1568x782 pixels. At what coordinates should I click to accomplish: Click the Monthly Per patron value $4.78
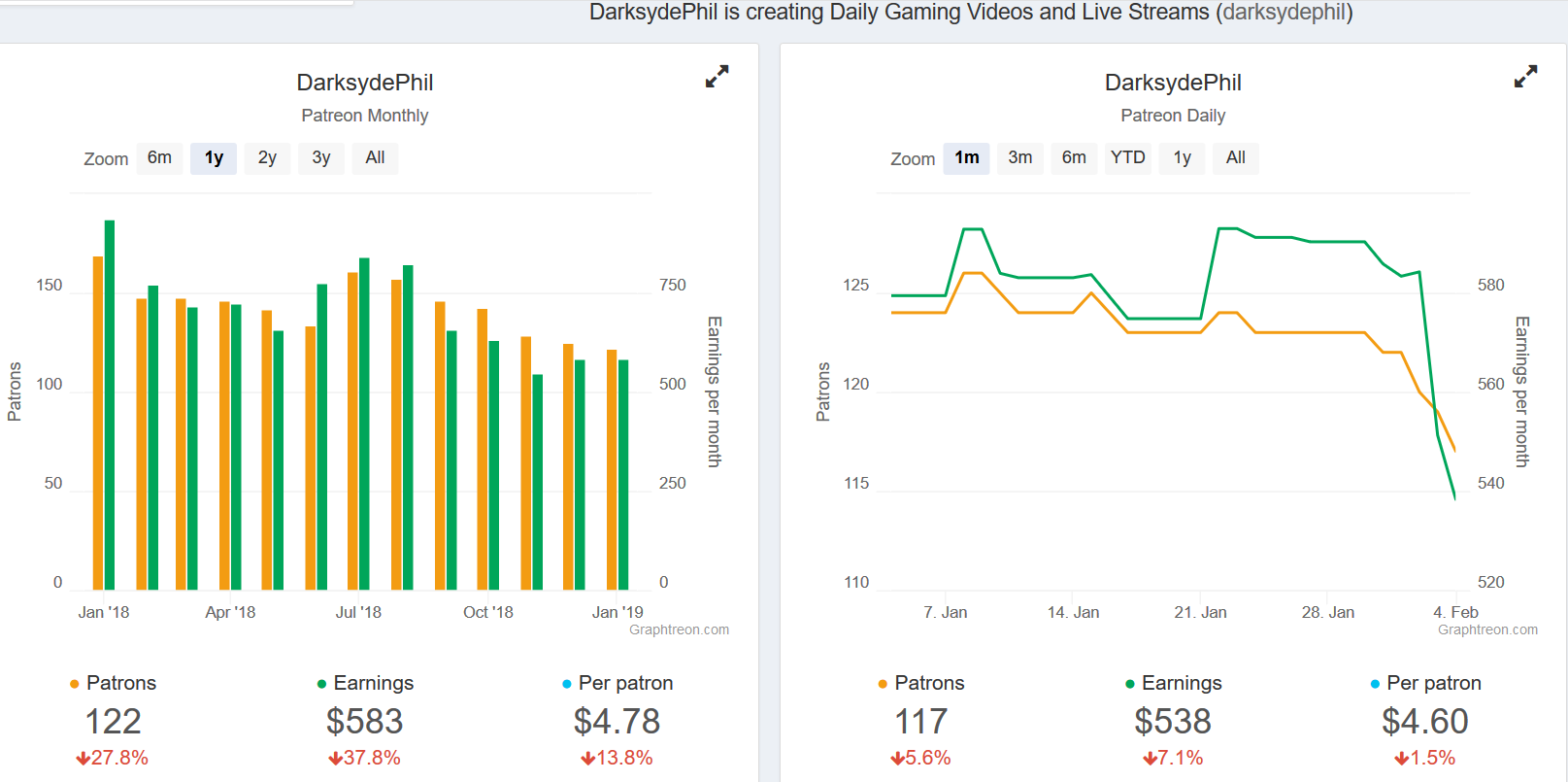[x=617, y=722]
